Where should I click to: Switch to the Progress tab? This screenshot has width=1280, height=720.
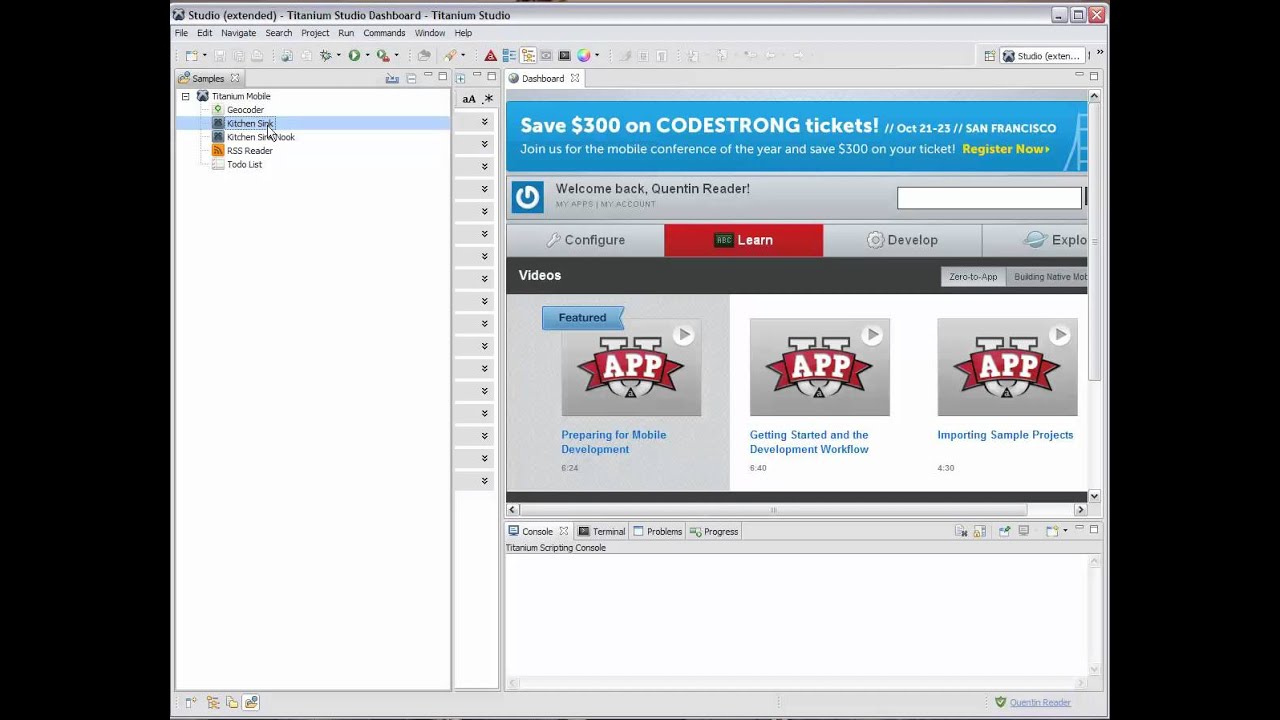pyautogui.click(x=714, y=531)
